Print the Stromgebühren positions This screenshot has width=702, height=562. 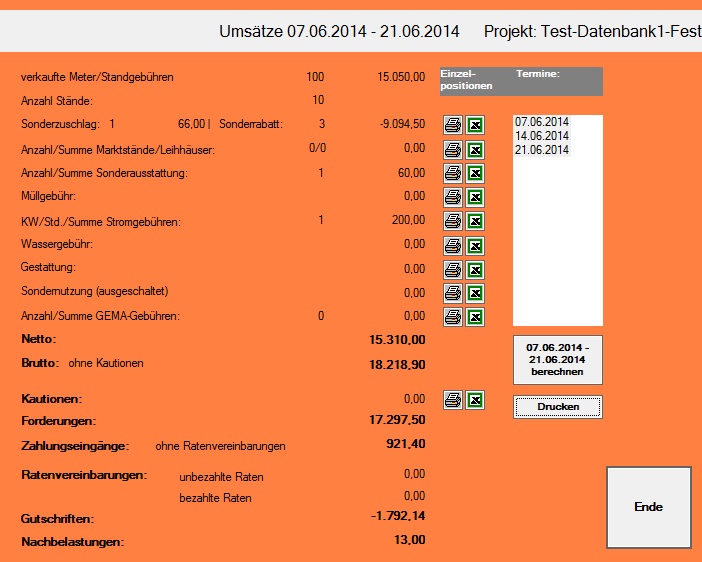(452, 221)
